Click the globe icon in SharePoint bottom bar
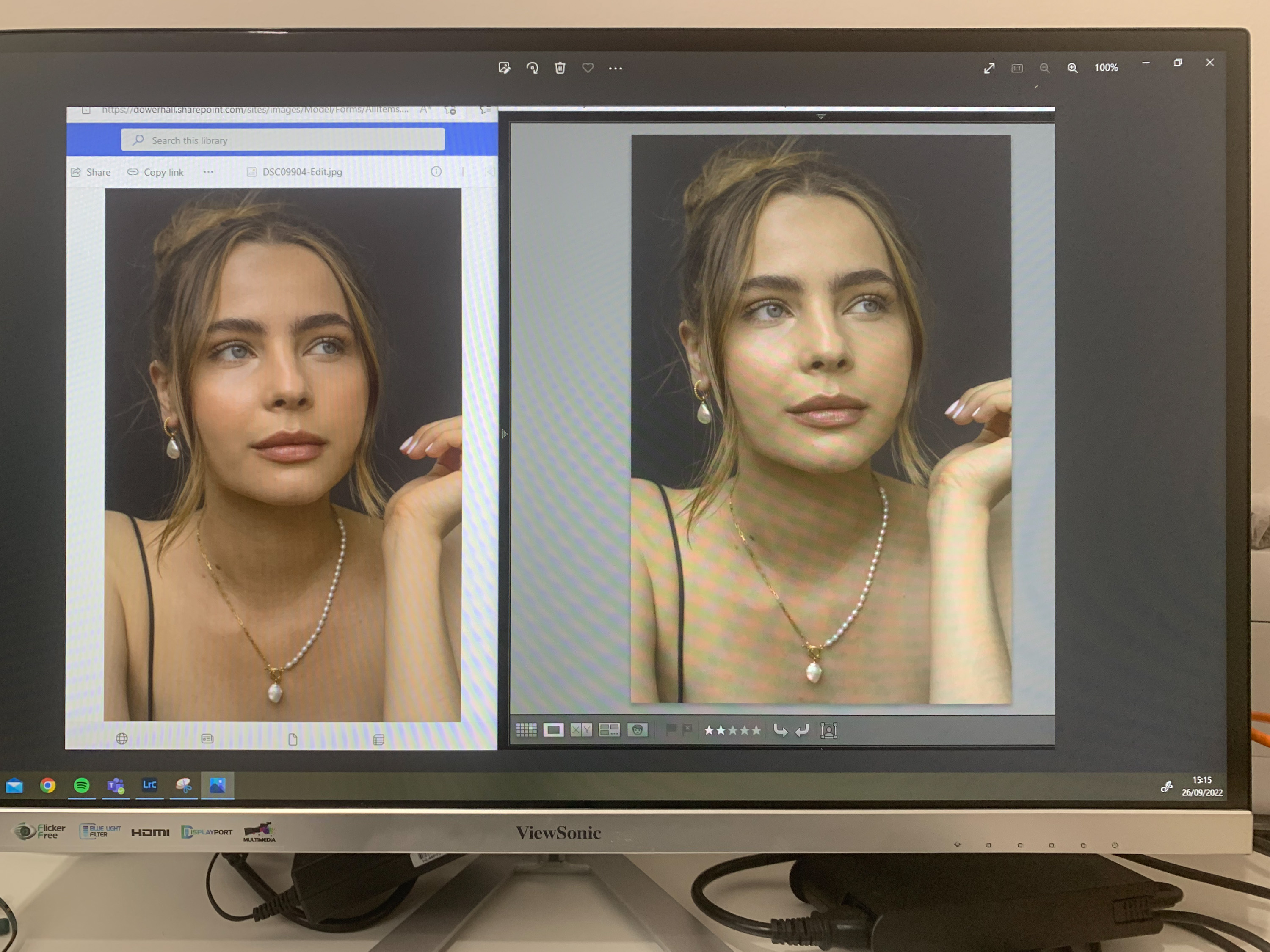The image size is (1270, 952). tap(122, 738)
